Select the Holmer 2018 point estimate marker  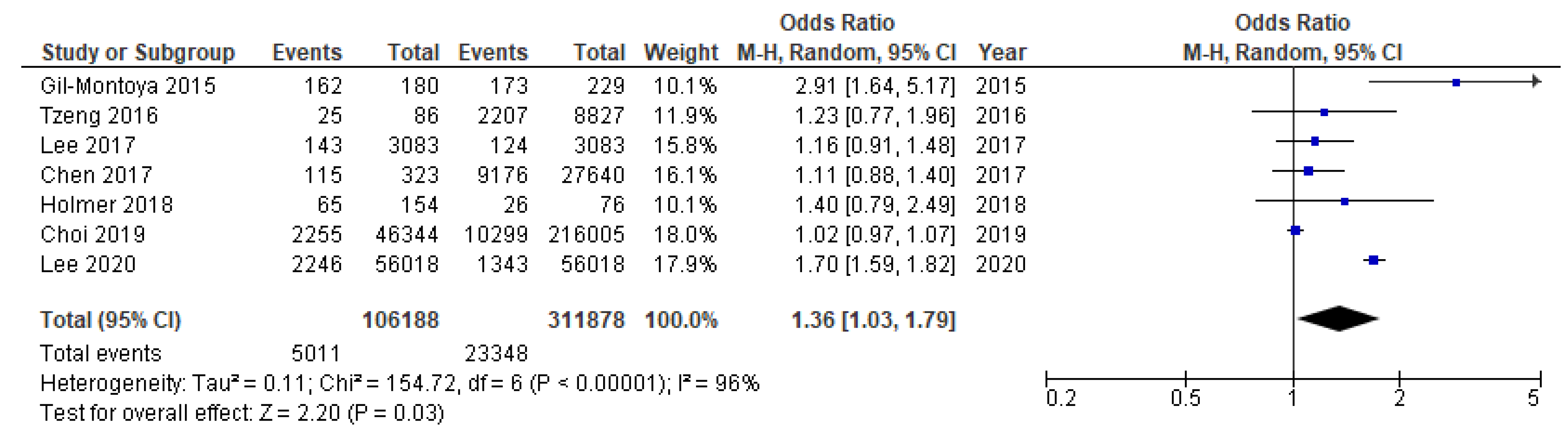click(1345, 202)
